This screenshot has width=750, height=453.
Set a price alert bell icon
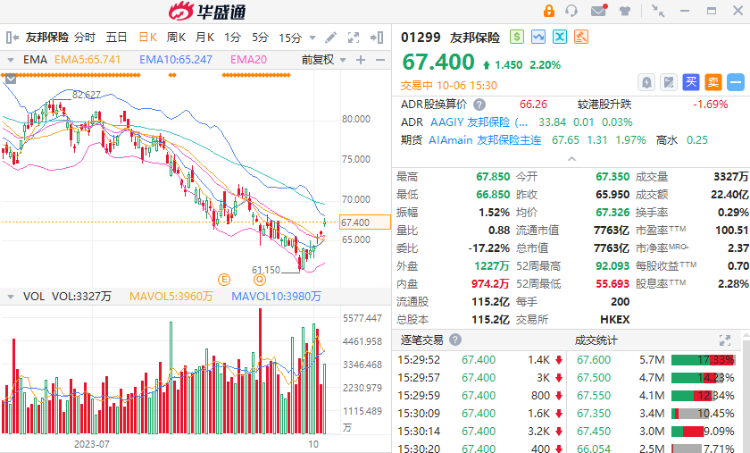646,82
